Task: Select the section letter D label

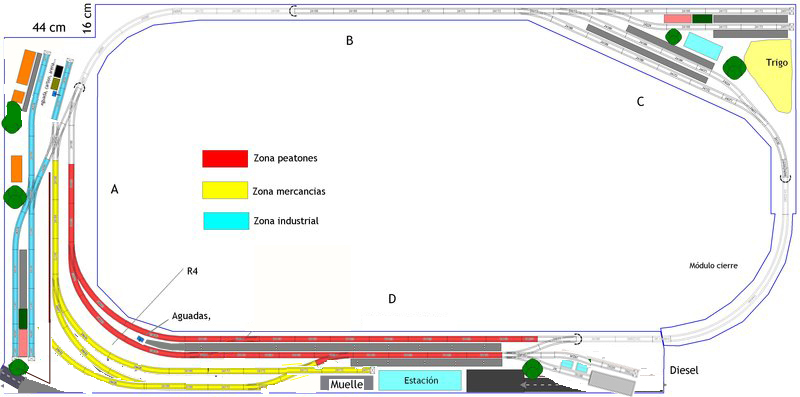Action: click(x=392, y=299)
